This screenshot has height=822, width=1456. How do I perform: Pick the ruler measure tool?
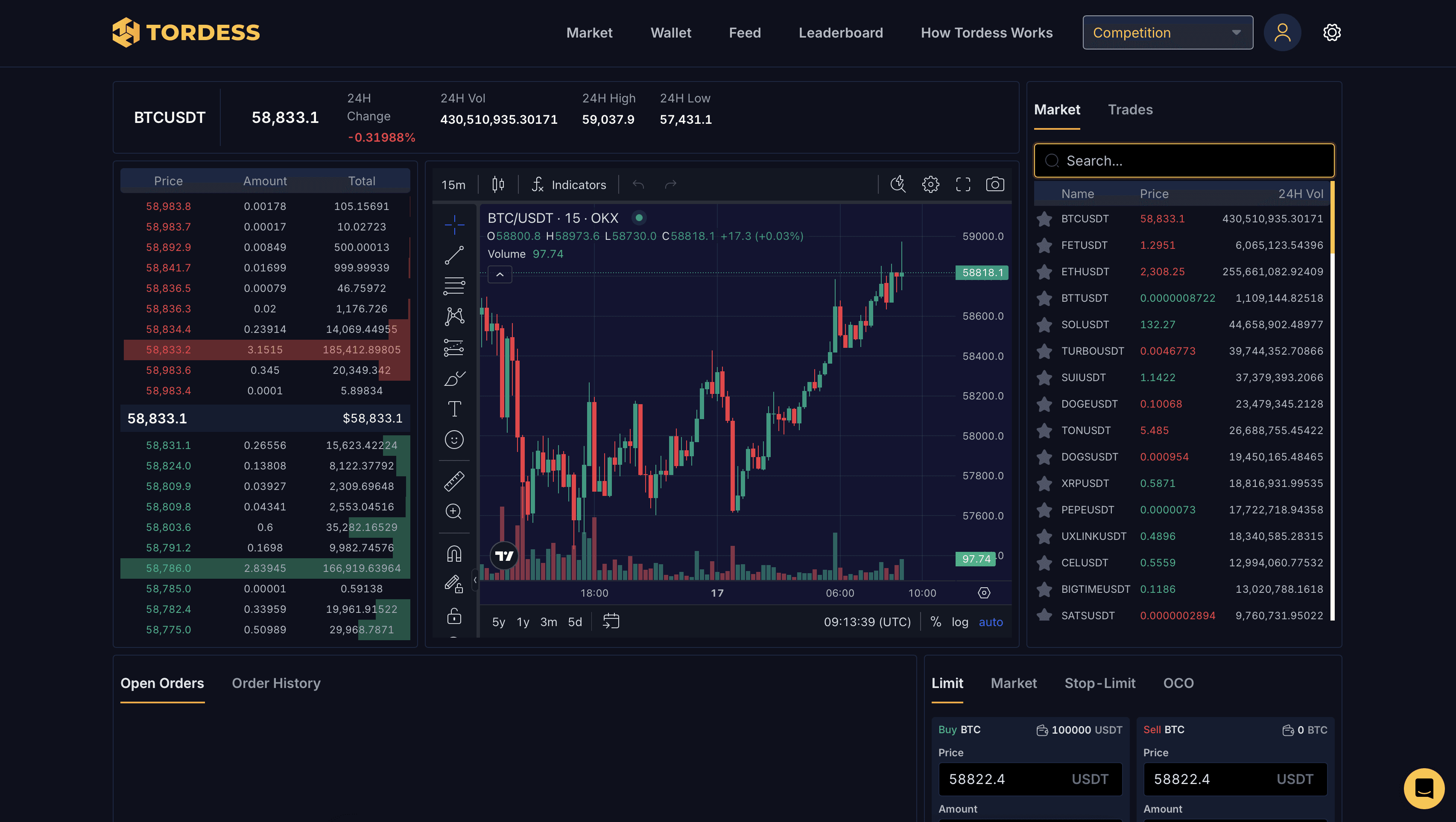click(x=454, y=481)
